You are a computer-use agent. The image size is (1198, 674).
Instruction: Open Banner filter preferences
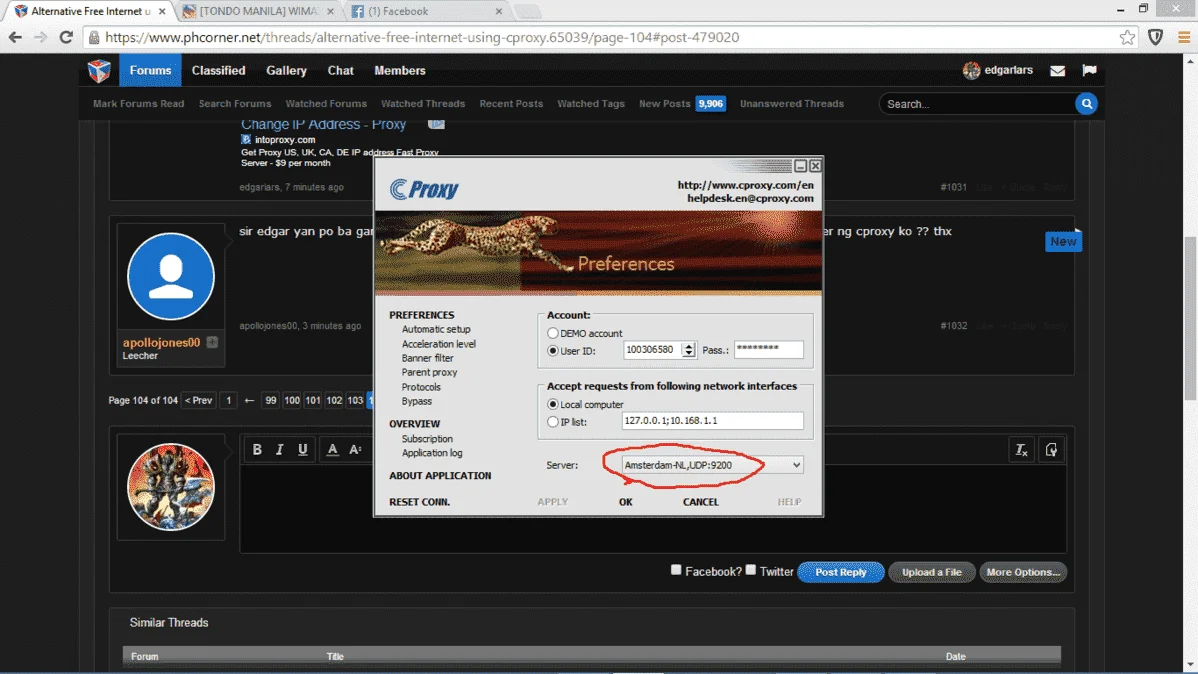click(x=427, y=358)
